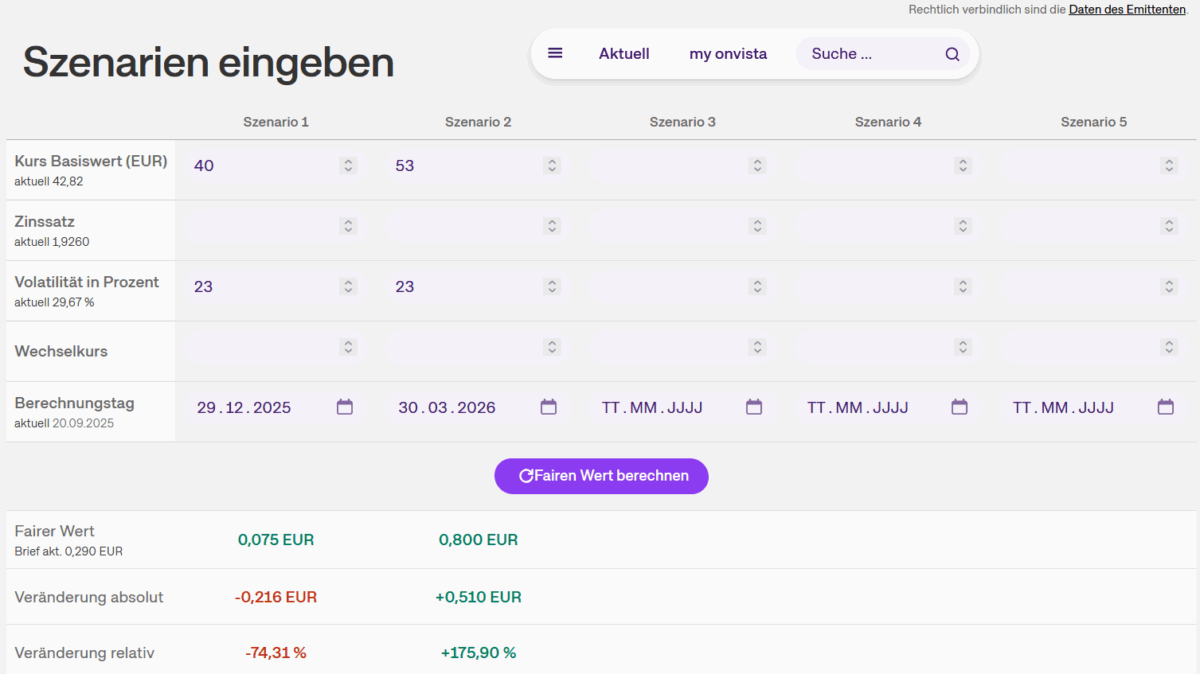Open the calendar picker for Szenario 4
This screenshot has width=1200, height=674.
tap(960, 407)
